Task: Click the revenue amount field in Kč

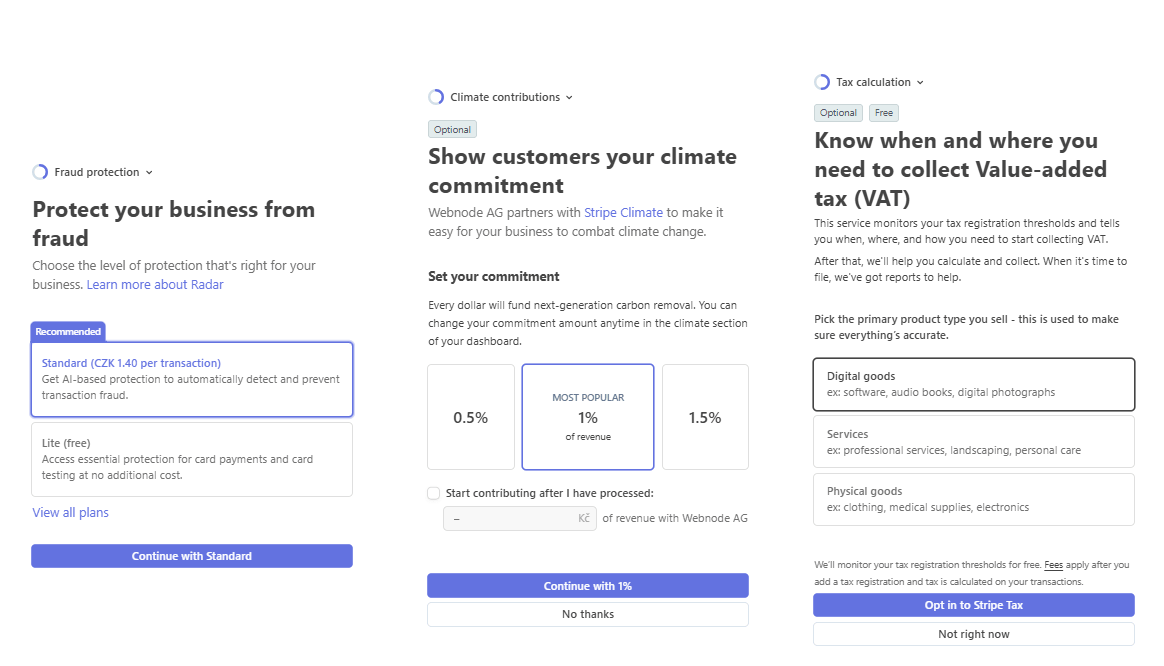Action: (x=520, y=518)
